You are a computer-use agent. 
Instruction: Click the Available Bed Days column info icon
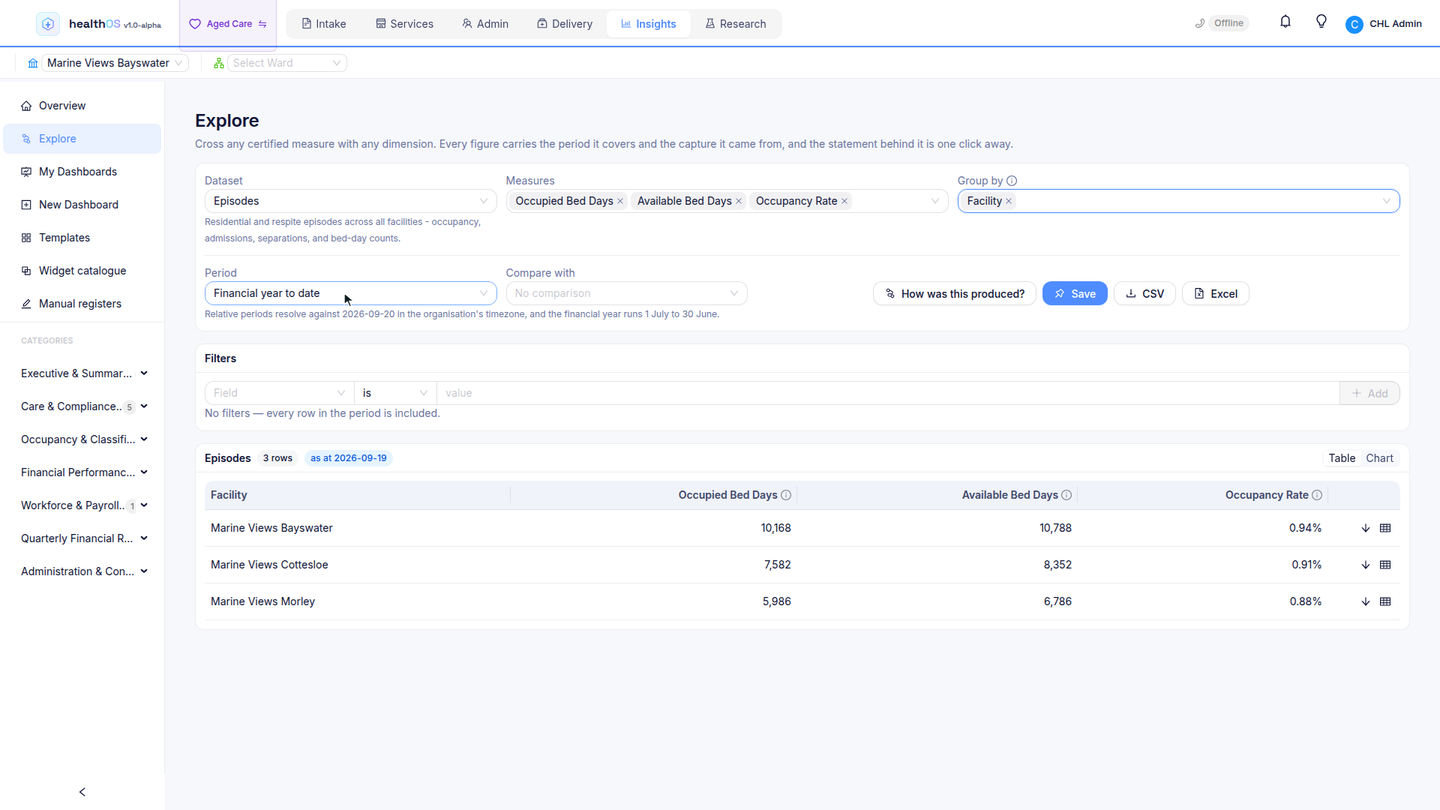click(1067, 495)
